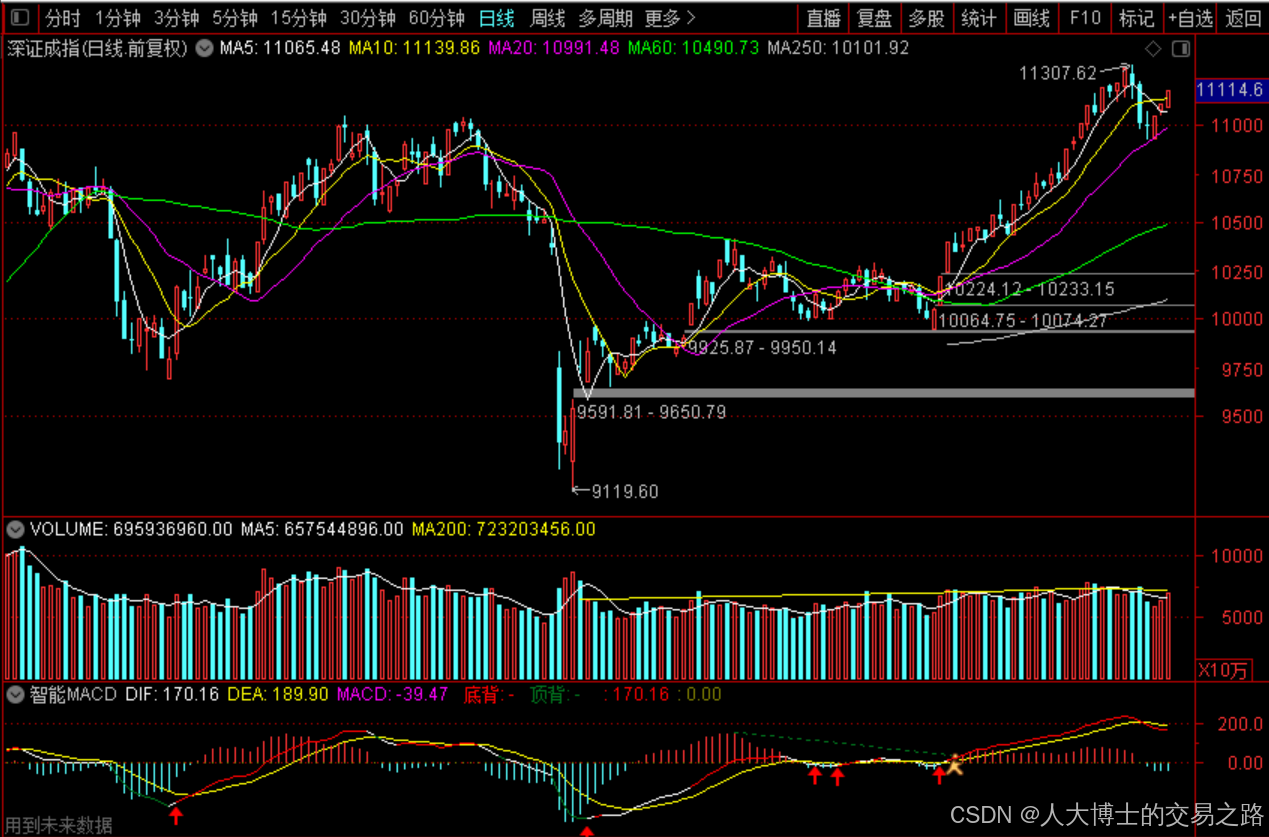Click the 返回 back button

click(1243, 17)
